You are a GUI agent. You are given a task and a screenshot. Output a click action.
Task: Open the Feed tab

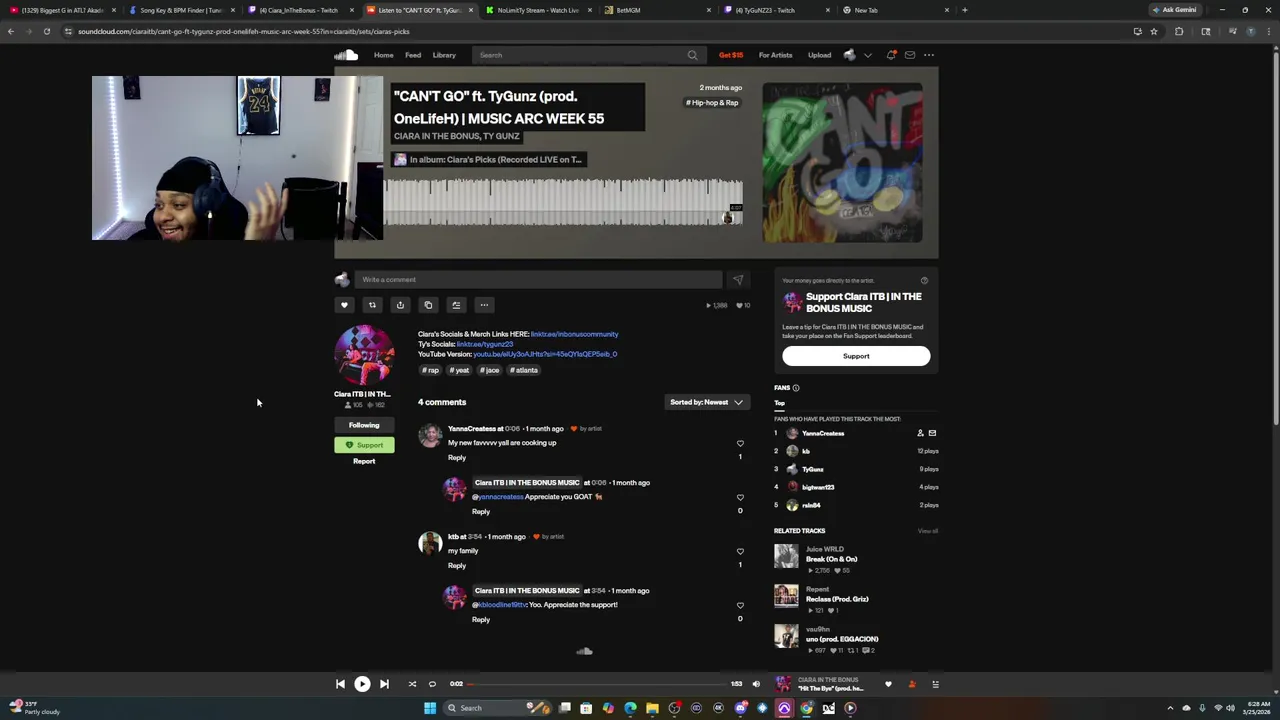(x=413, y=55)
